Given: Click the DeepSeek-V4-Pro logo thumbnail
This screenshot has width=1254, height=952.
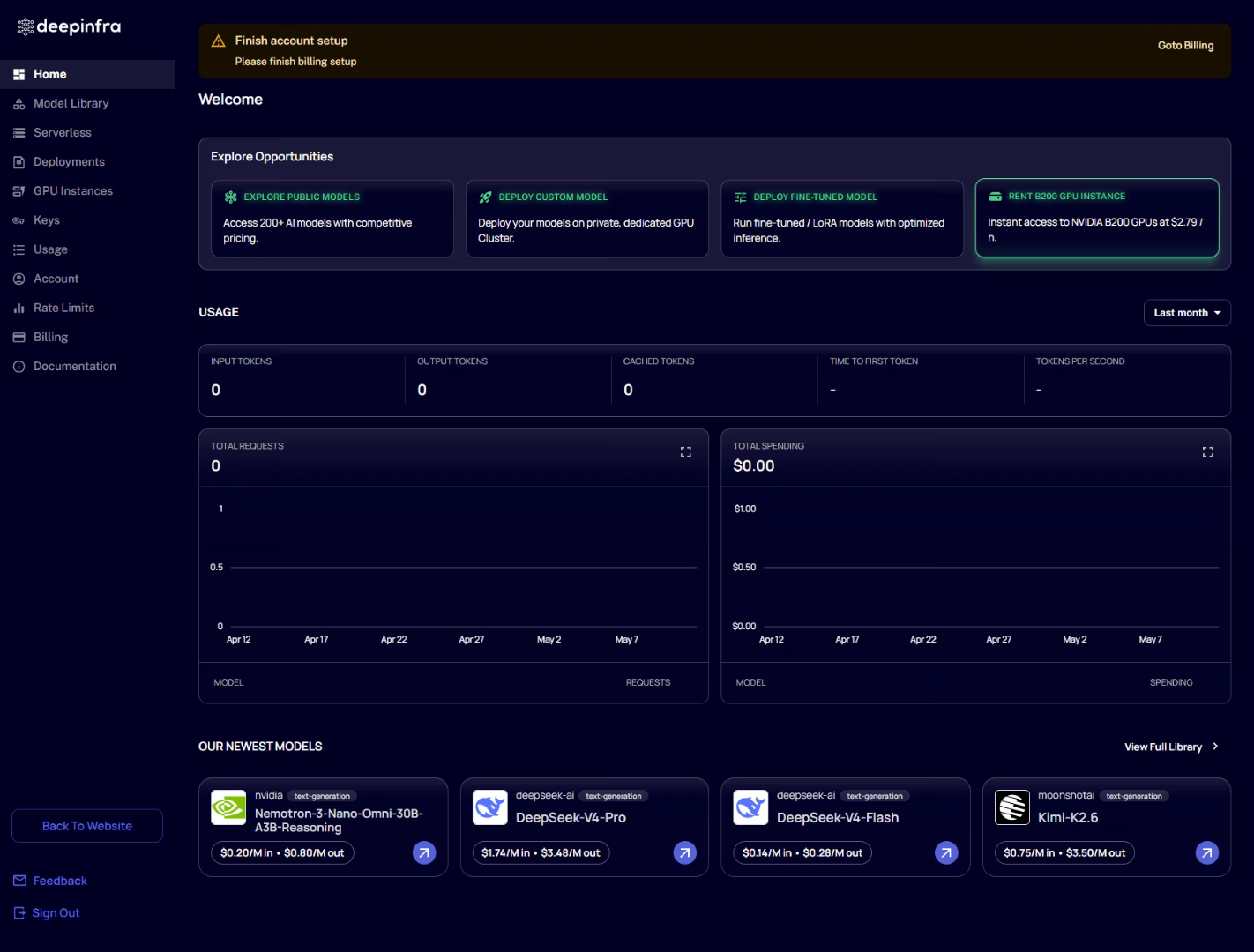Looking at the screenshot, I should coord(489,807).
